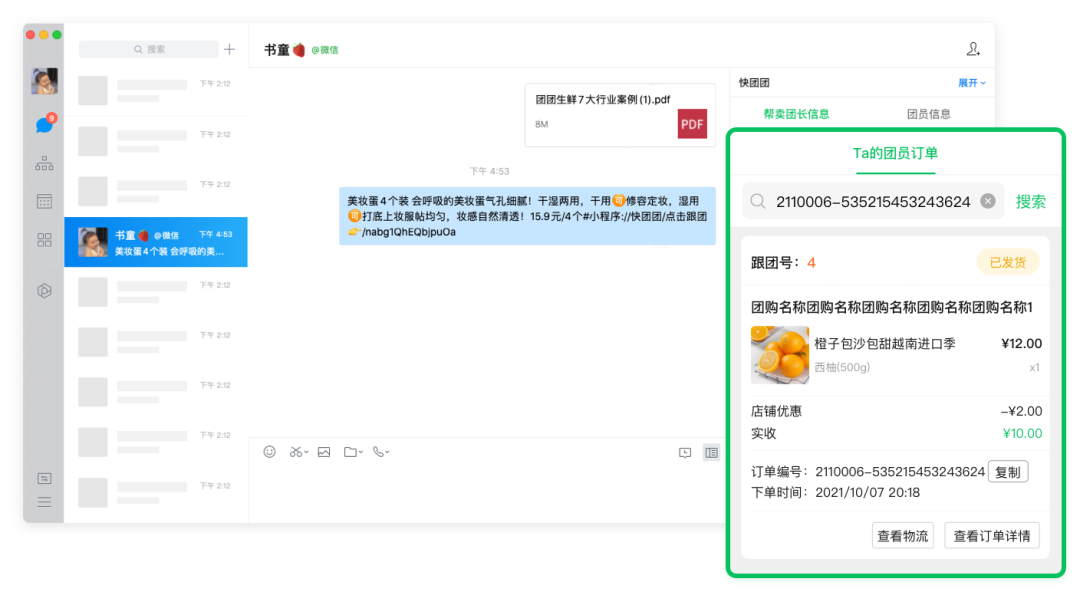
Task: Switch to the 团员信息 tab
Action: 929,114
